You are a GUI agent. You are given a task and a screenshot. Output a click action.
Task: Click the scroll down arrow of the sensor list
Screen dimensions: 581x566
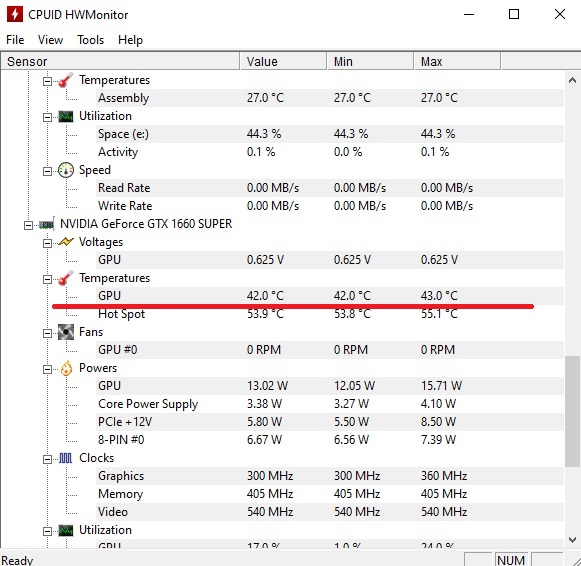572,540
